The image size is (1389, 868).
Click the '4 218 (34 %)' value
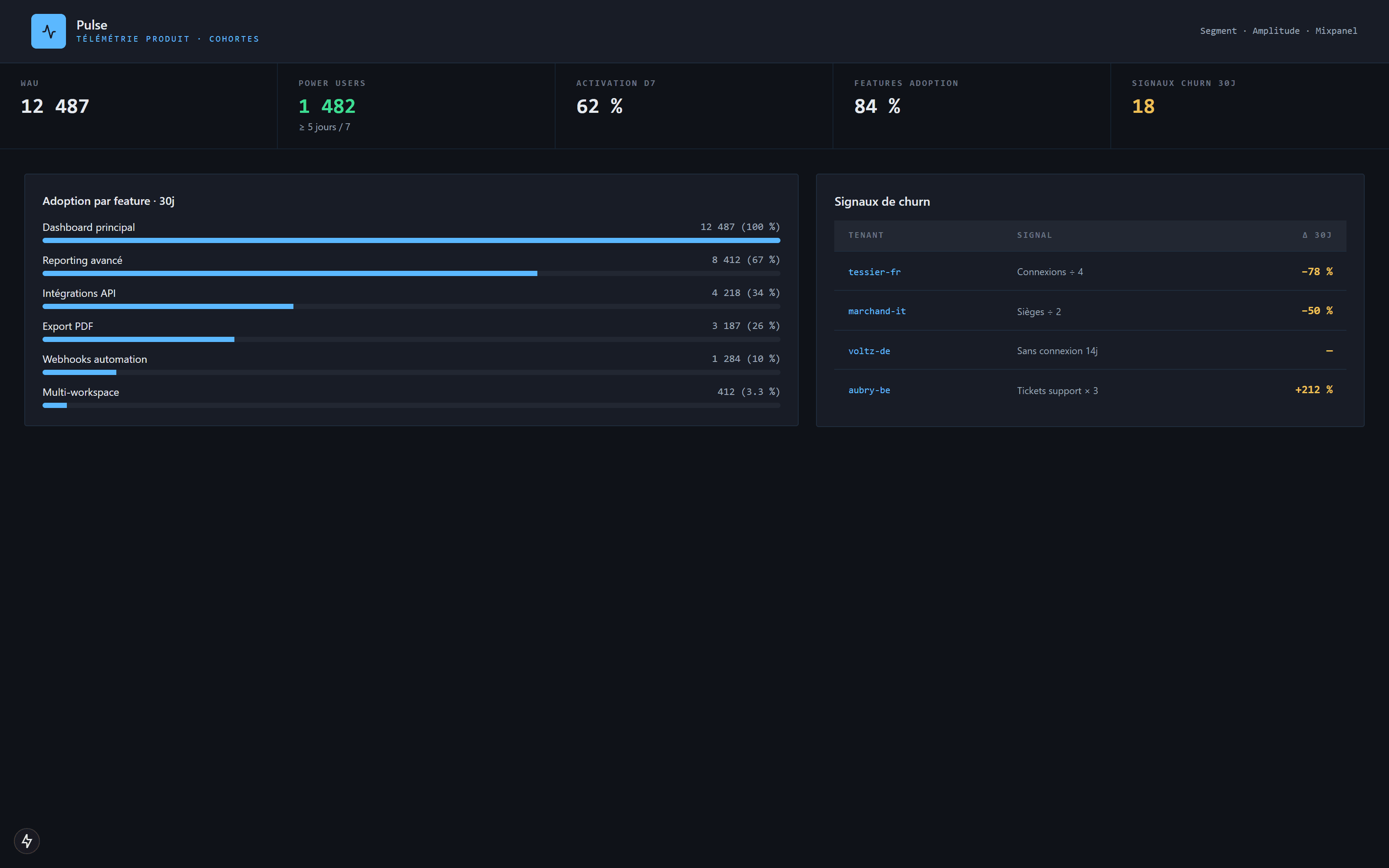[x=746, y=293]
